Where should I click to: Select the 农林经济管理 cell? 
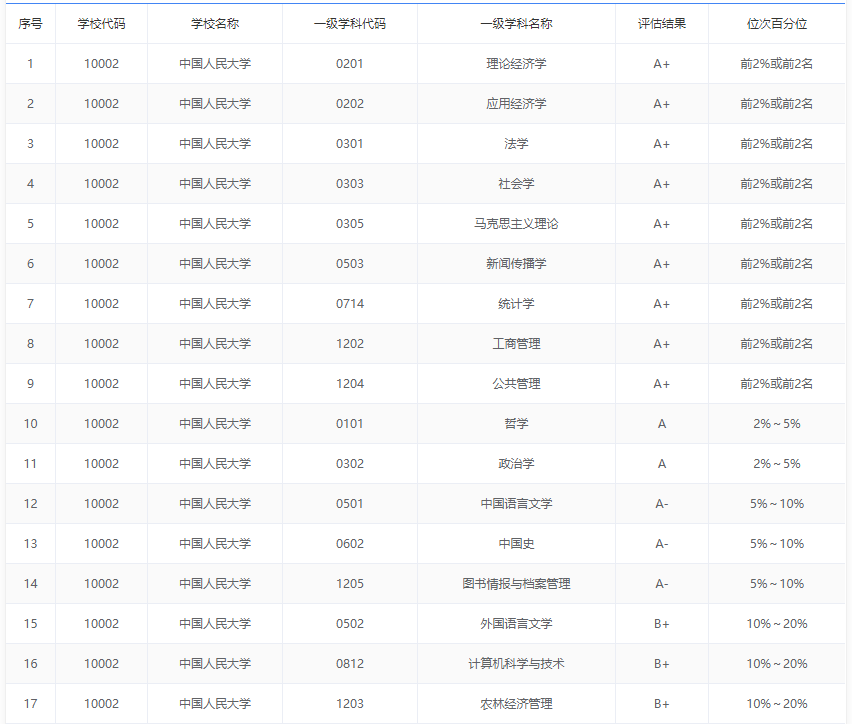click(516, 703)
